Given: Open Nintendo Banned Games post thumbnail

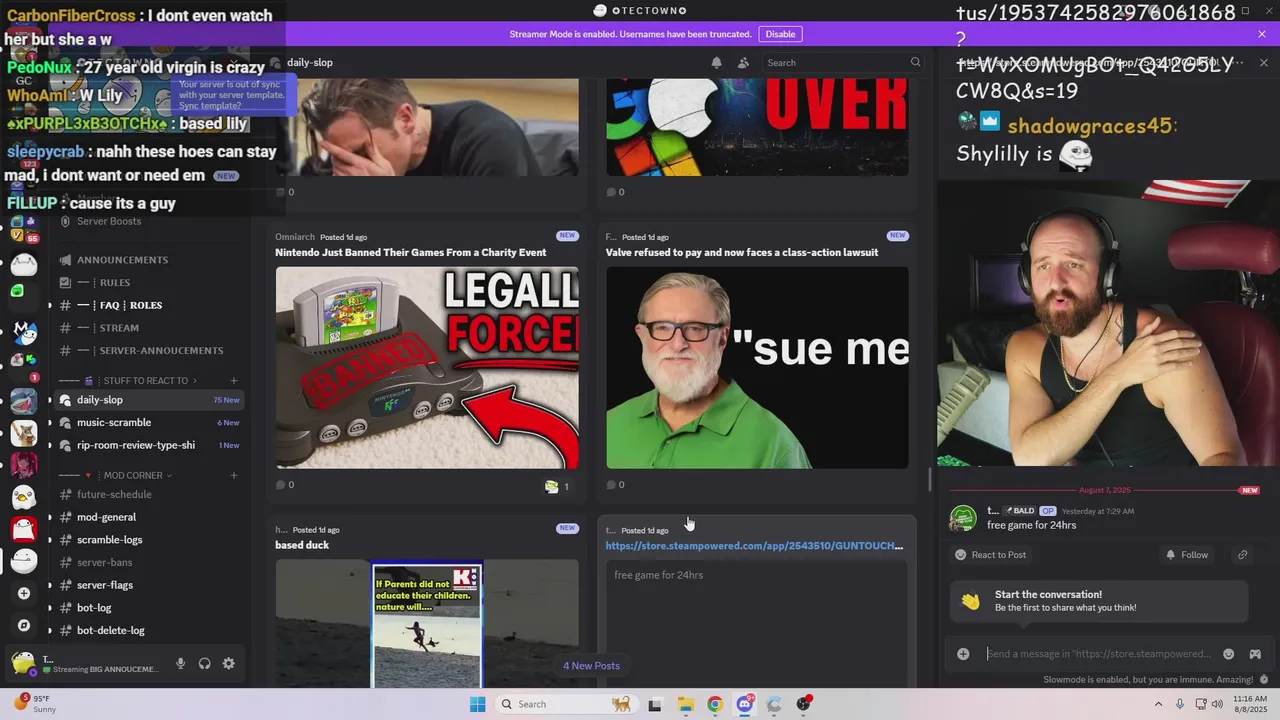Looking at the screenshot, I should [x=427, y=367].
